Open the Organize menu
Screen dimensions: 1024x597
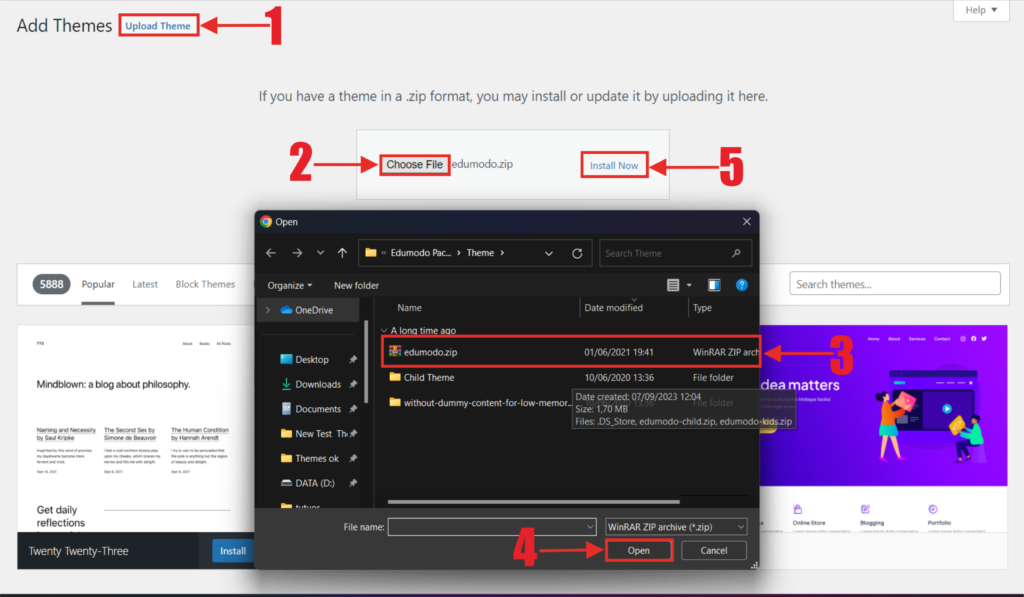click(288, 285)
